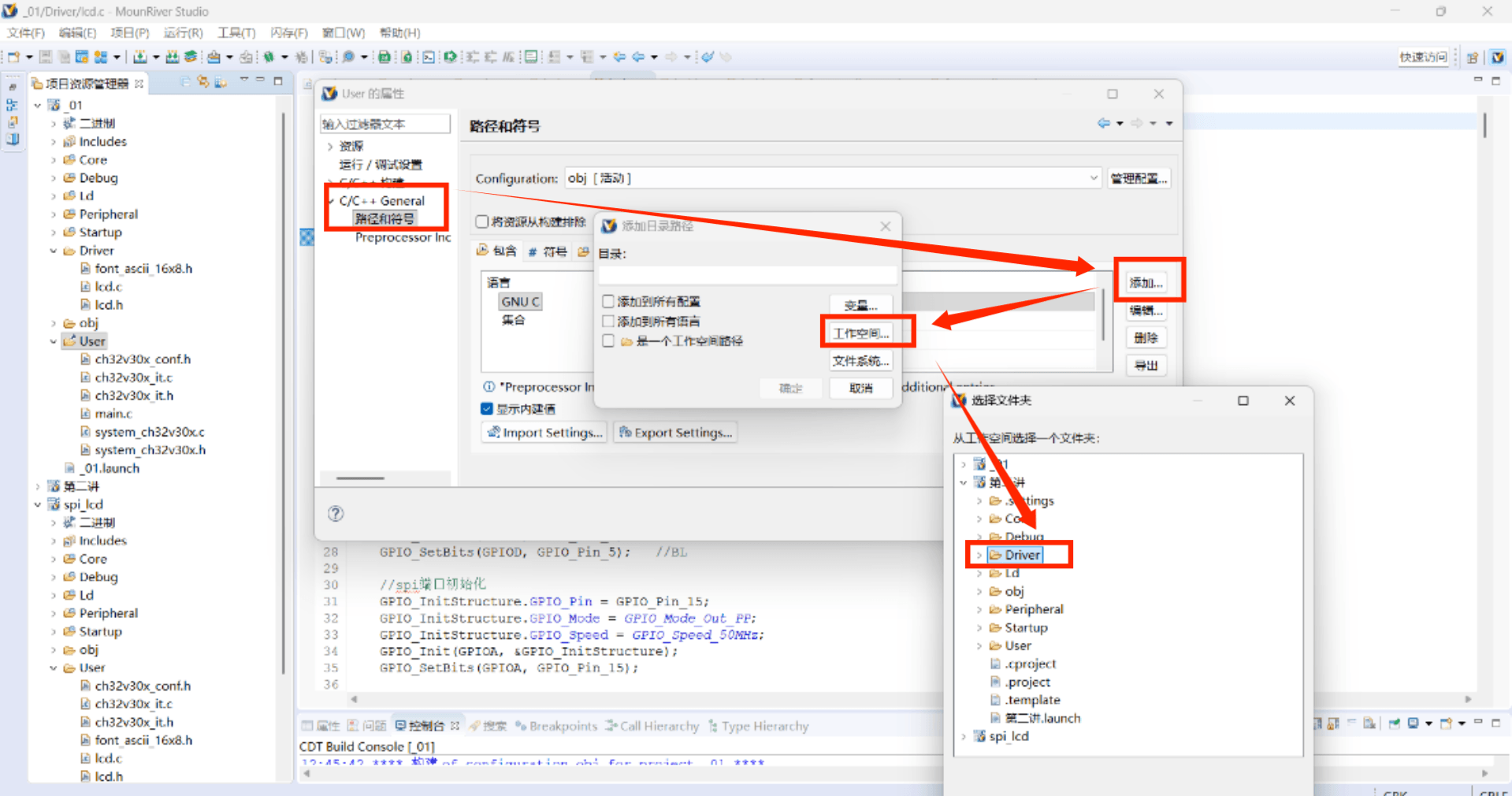Uncheck the 显示内建值 checkbox
Image resolution: width=1512 pixels, height=796 pixels.
pyautogui.click(x=487, y=408)
